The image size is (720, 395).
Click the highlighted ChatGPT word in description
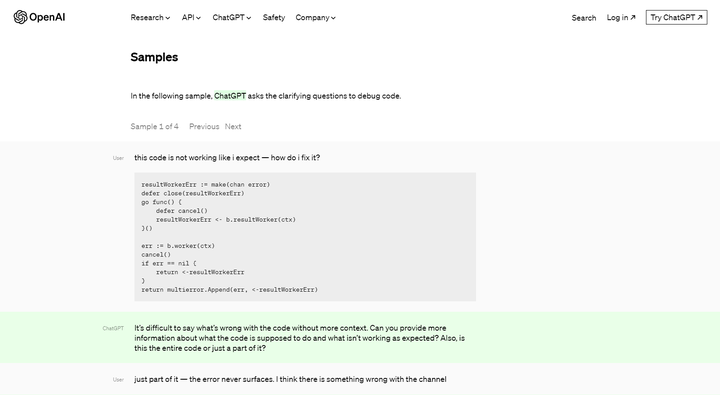click(x=230, y=96)
